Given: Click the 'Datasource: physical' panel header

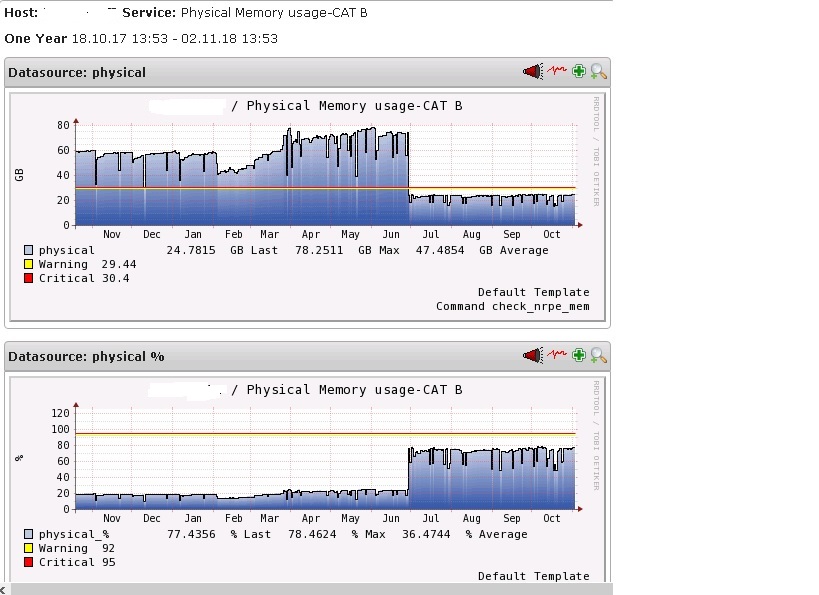Looking at the screenshot, I should tap(77, 72).
